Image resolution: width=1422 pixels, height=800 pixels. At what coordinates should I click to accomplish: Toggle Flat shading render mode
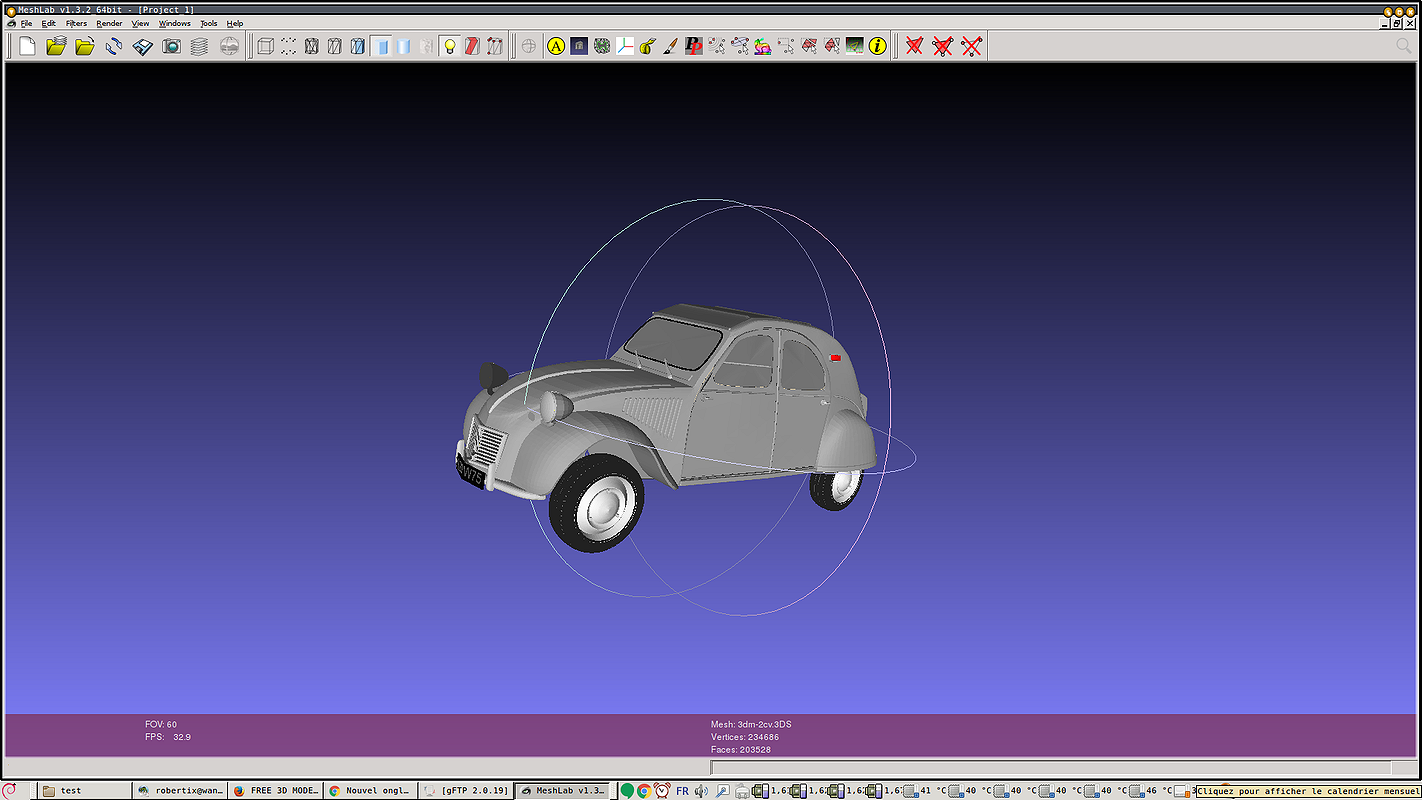coord(381,46)
